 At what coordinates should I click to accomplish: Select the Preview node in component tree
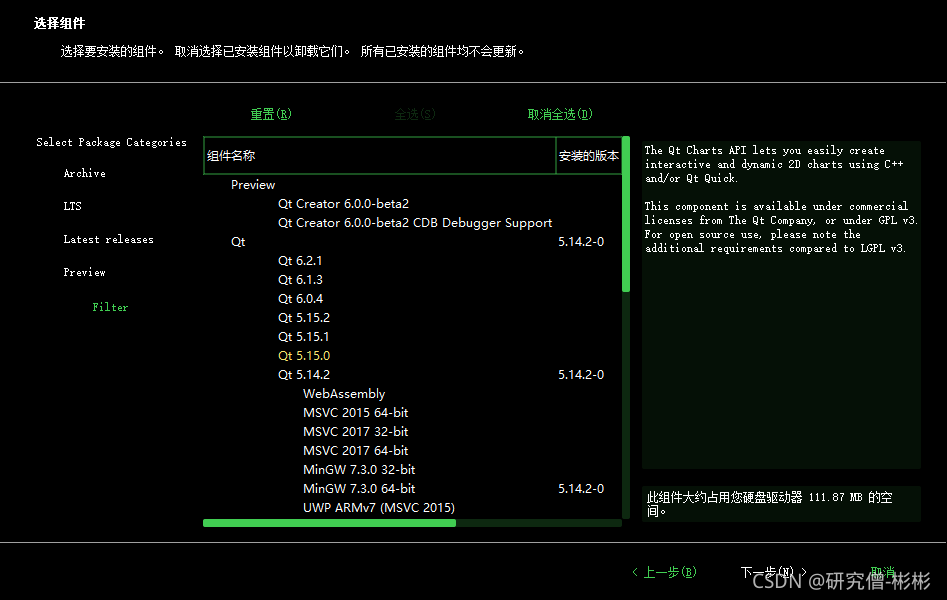click(x=252, y=185)
